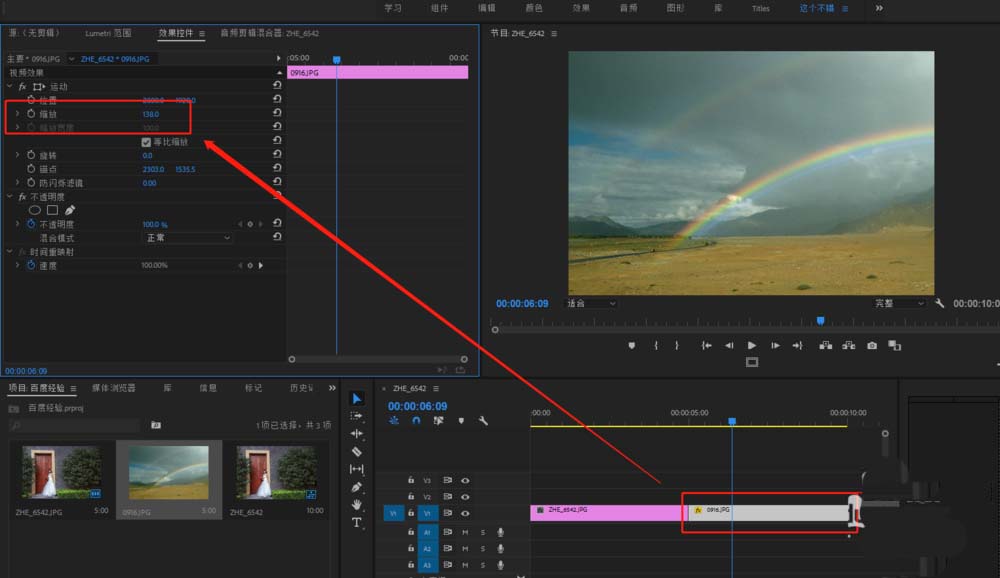This screenshot has width=1000, height=578.
Task: Hide track V1 using its eye icon
Action: [x=465, y=513]
